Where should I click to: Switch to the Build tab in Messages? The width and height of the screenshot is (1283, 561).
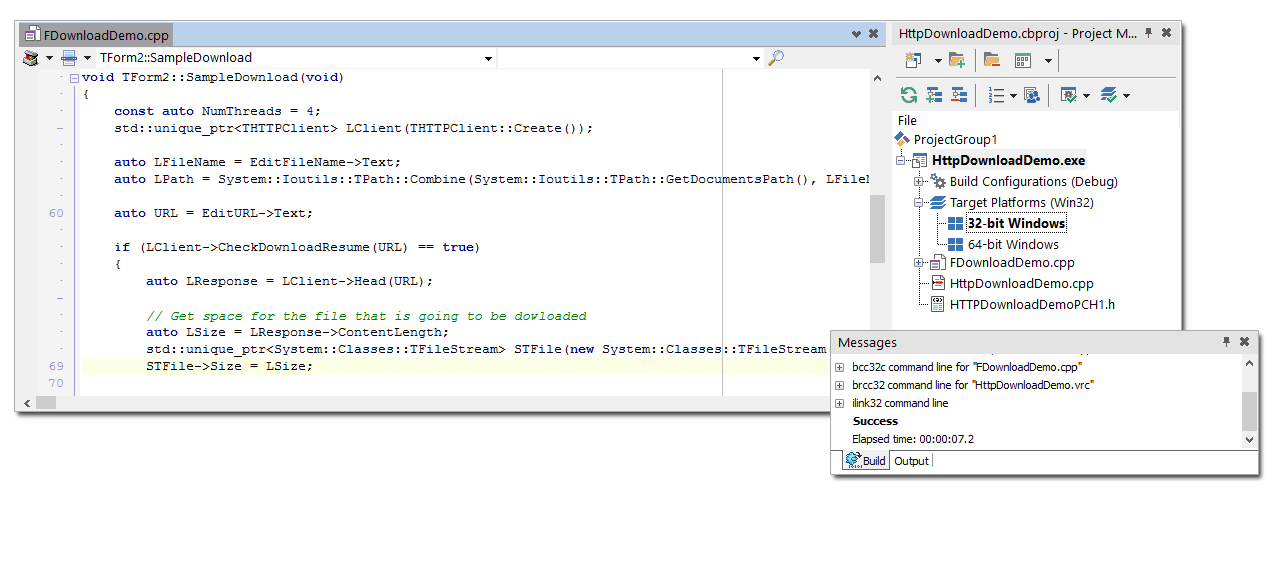pos(866,461)
